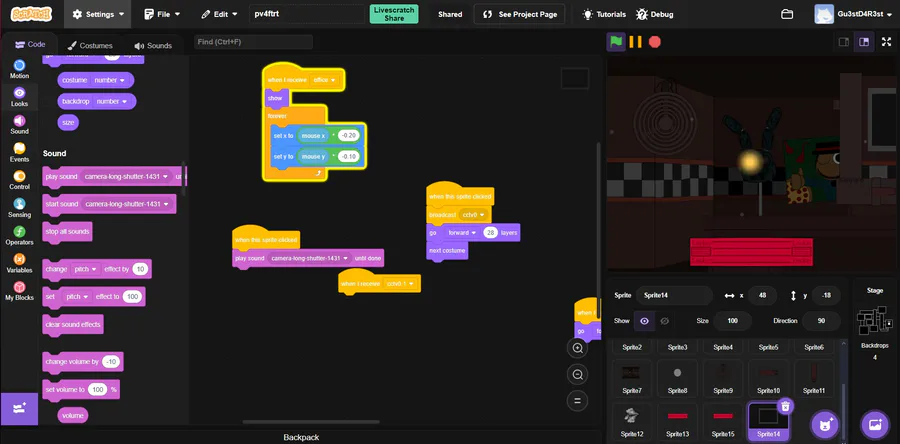
Task: Click the Scratch logo
Action: click(31, 14)
